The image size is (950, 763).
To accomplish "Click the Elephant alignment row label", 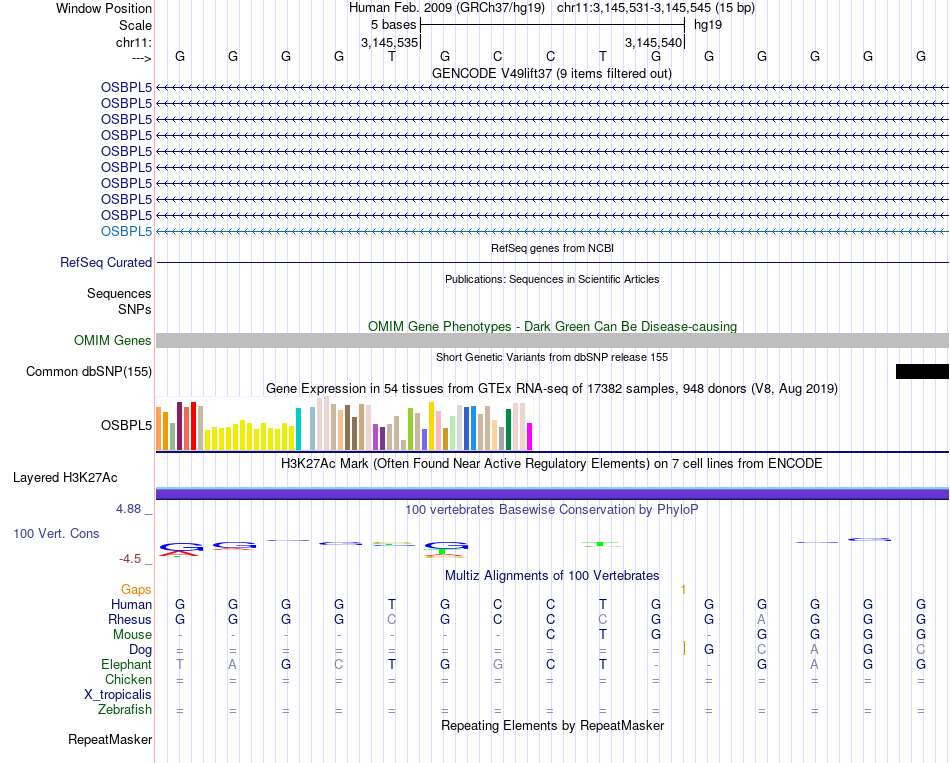I will 126,664.
